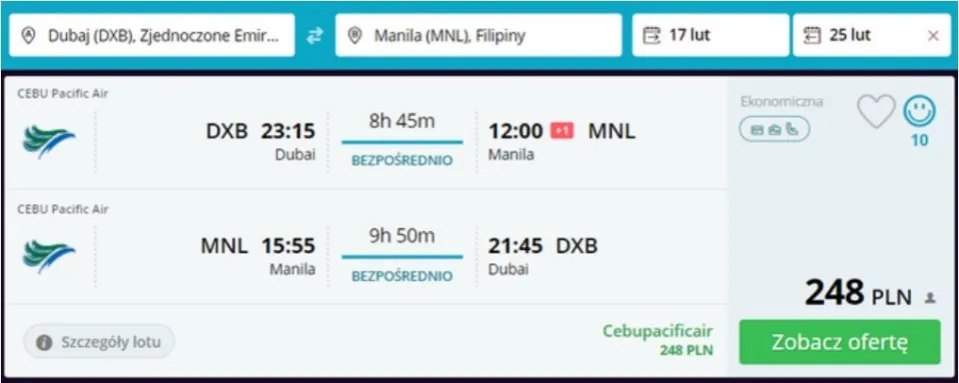Viewport: 959px width, 383px height.
Task: Click the passenger icon beside 248 PLN
Action: click(930, 298)
